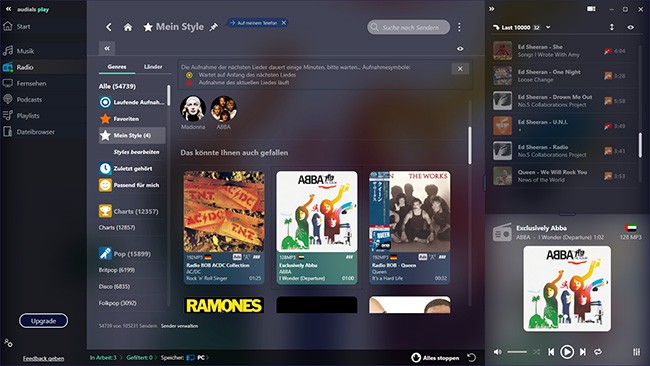Click the up-down sort arrow in playlist
The width and height of the screenshot is (650, 366).
[611, 27]
